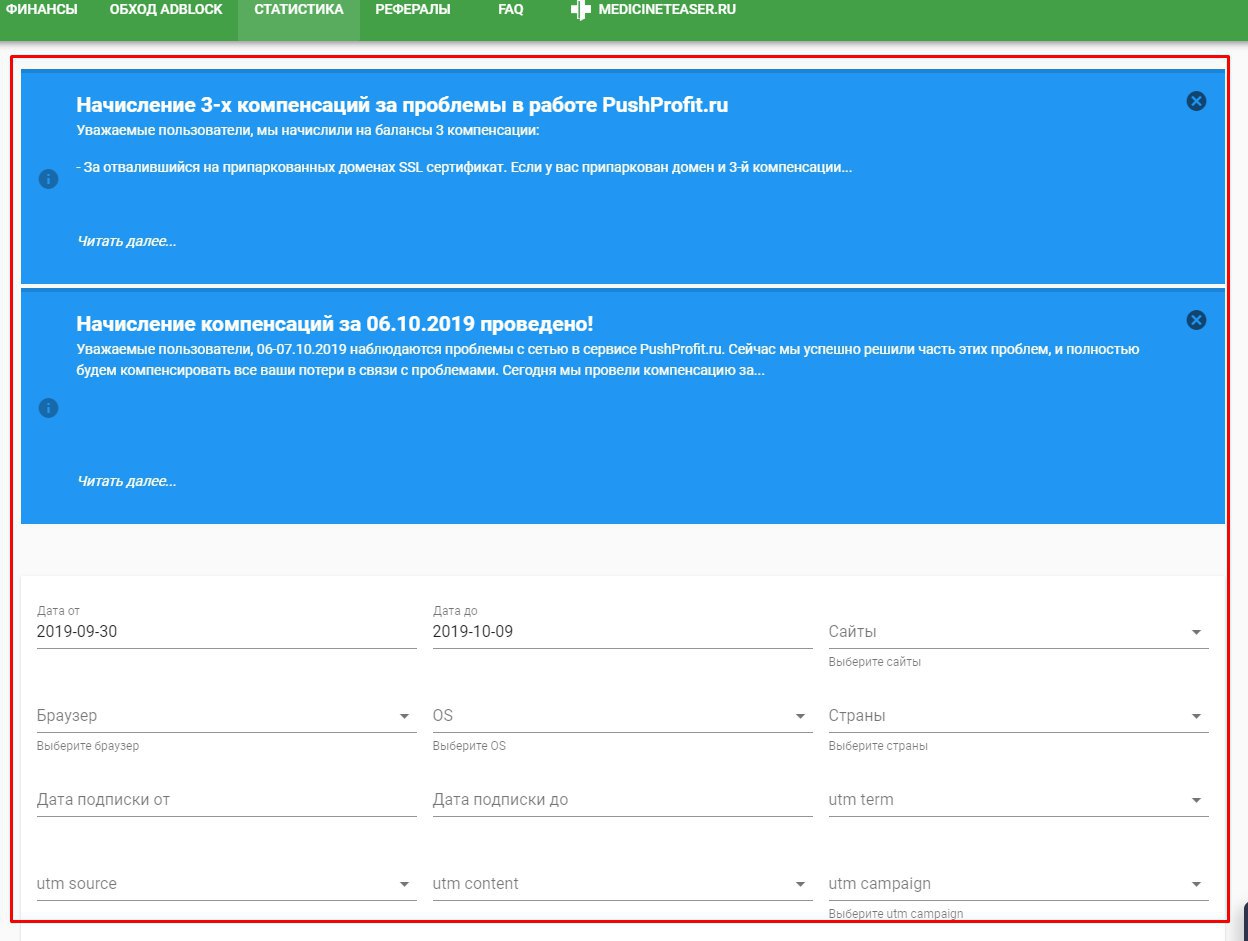1248x941 pixels.
Task: Click the Дата подписки от field
Action: click(227, 800)
